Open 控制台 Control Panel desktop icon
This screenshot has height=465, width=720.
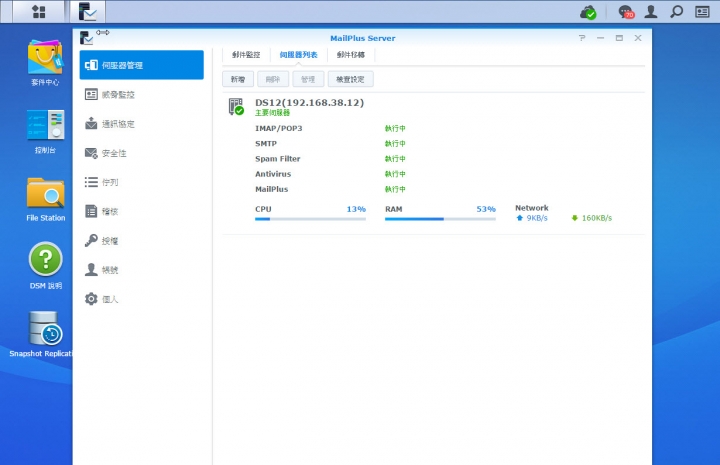(x=45, y=132)
